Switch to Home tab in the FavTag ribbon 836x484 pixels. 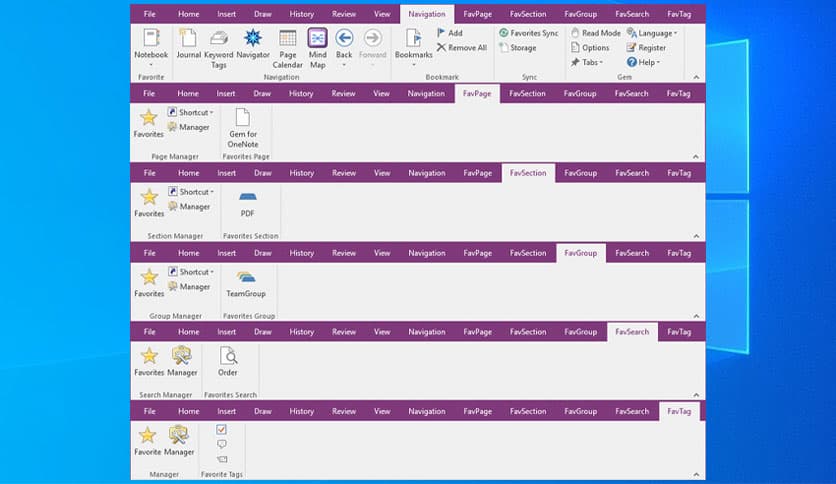pyautogui.click(x=188, y=411)
